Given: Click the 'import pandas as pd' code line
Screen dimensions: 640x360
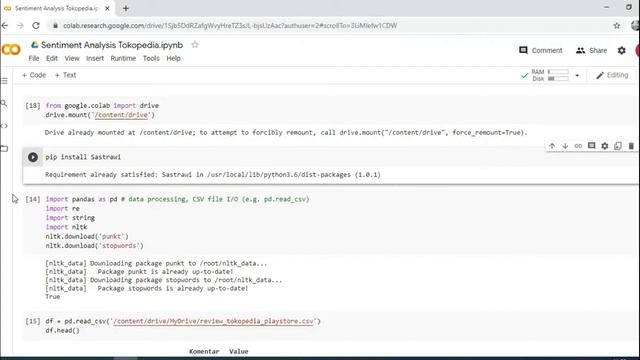Looking at the screenshot, I should coord(177,199).
